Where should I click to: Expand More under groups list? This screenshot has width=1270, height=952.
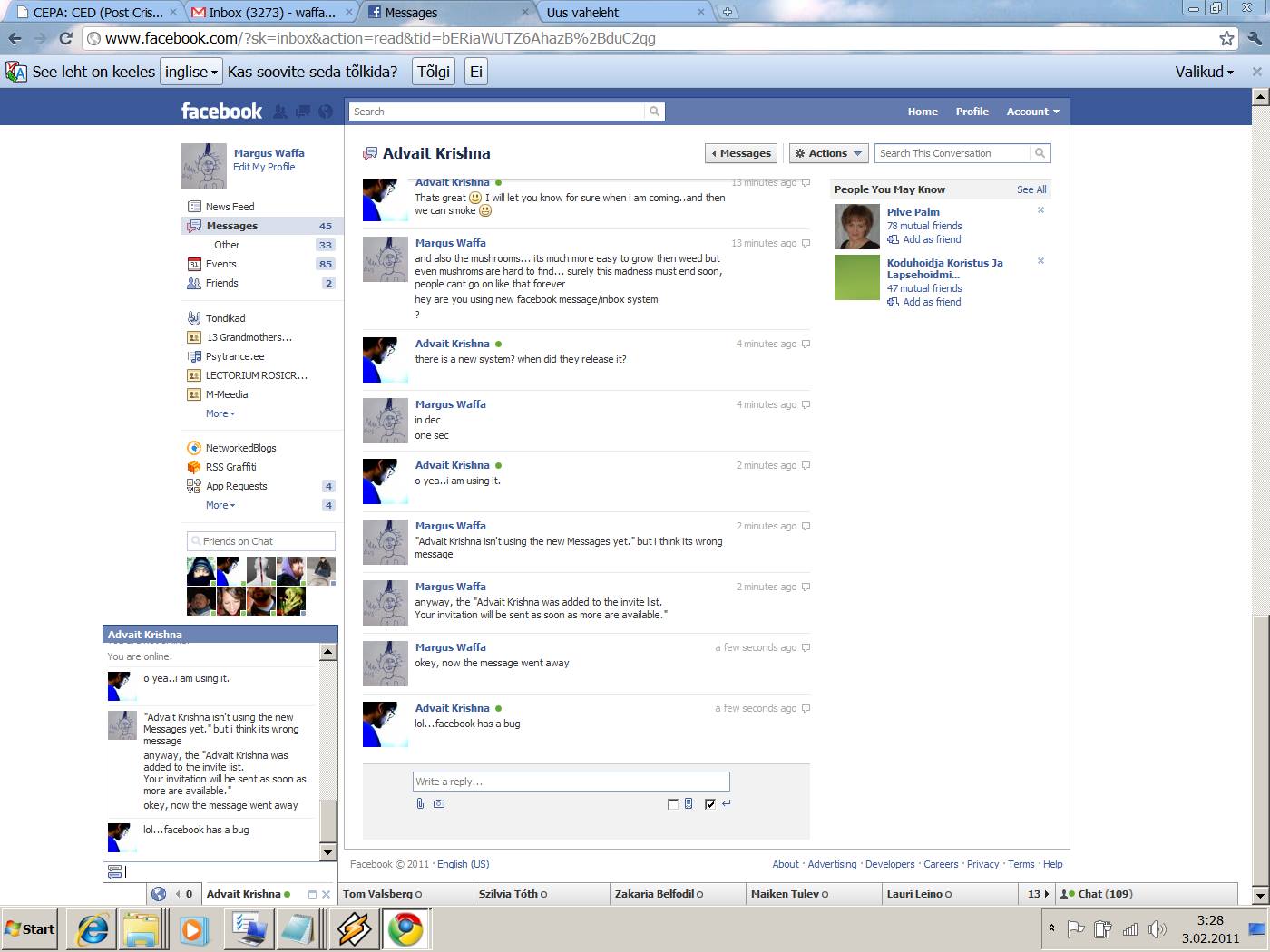point(220,413)
